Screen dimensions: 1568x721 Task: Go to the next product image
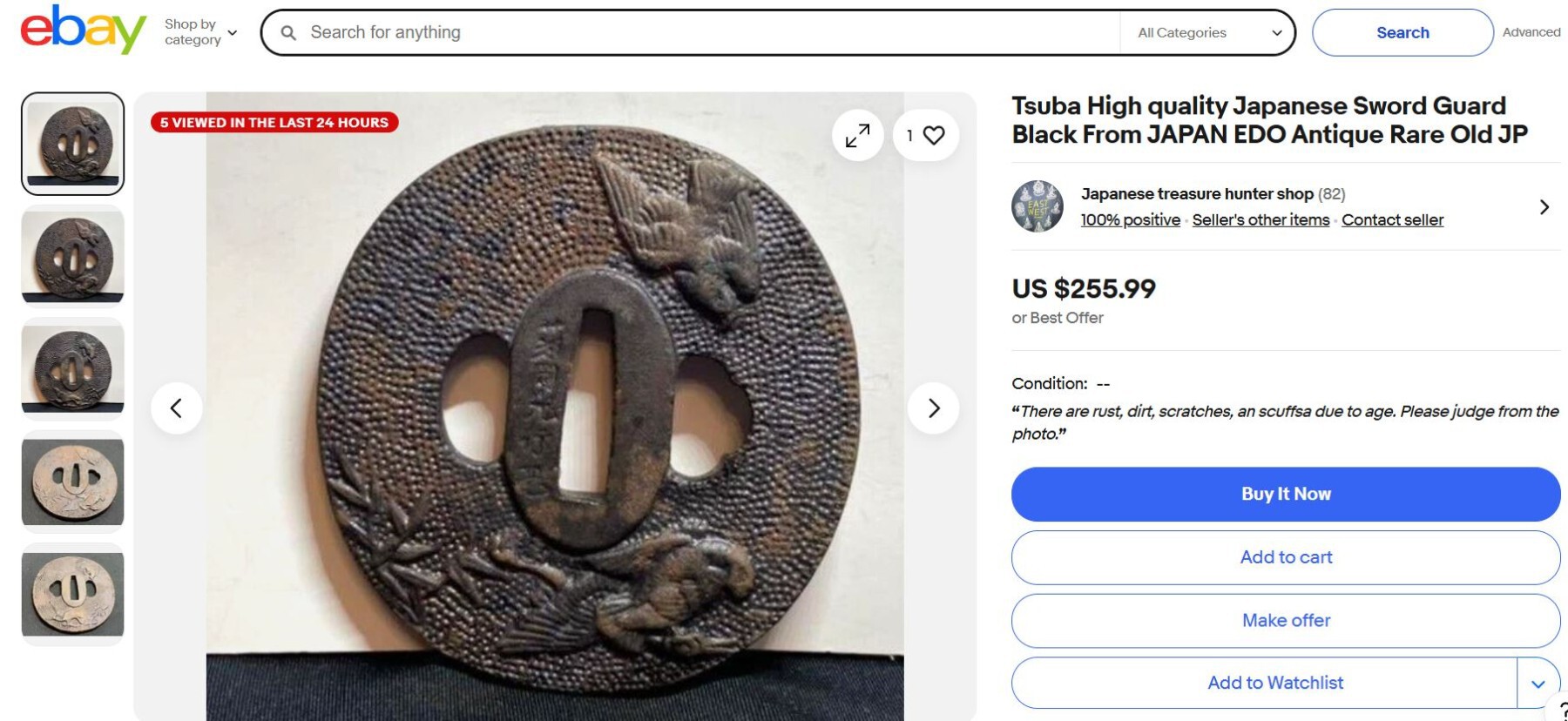[x=933, y=408]
